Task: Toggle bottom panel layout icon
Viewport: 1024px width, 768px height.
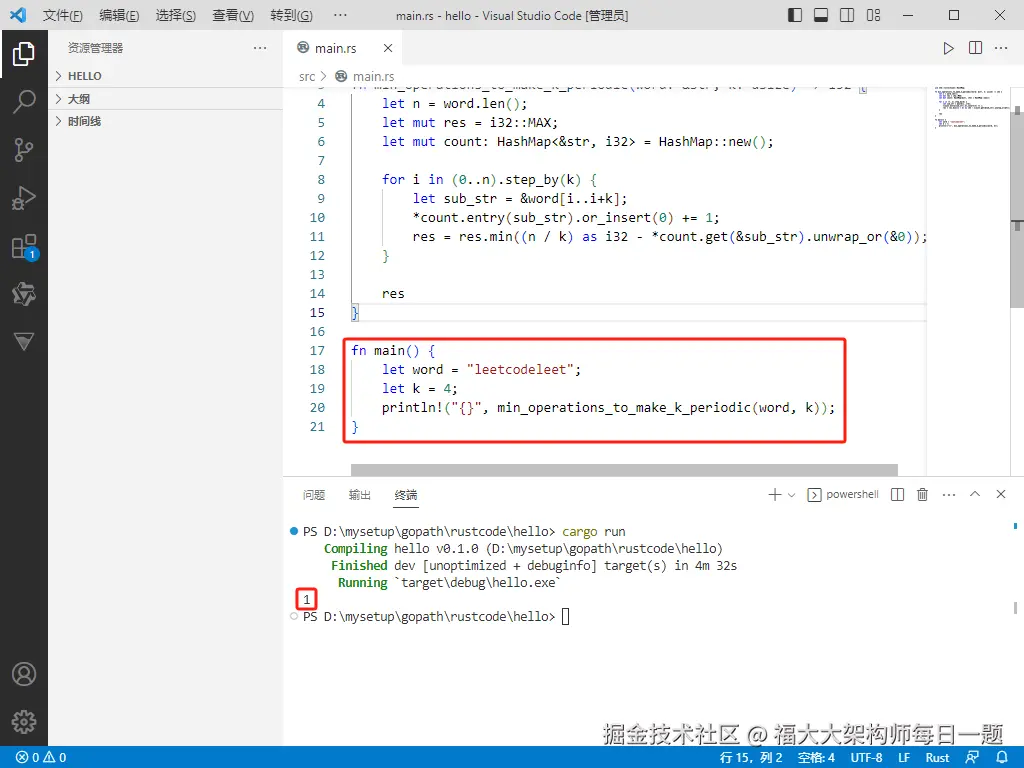Action: coord(821,15)
